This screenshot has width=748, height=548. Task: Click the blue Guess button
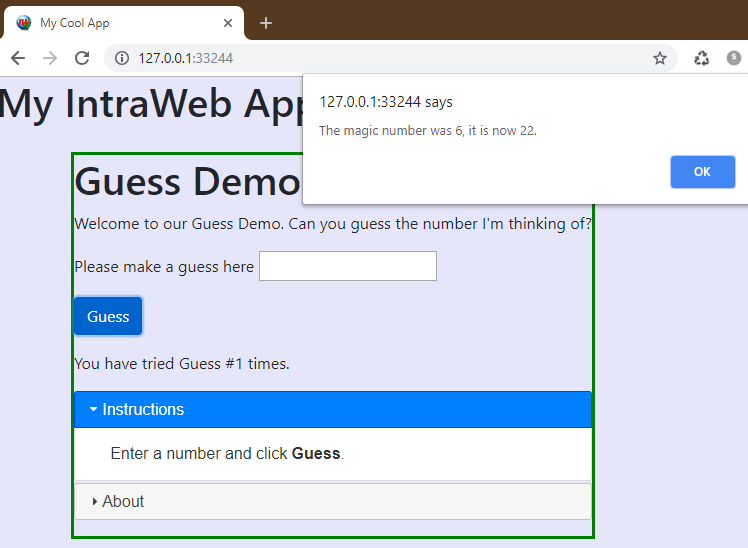[108, 316]
